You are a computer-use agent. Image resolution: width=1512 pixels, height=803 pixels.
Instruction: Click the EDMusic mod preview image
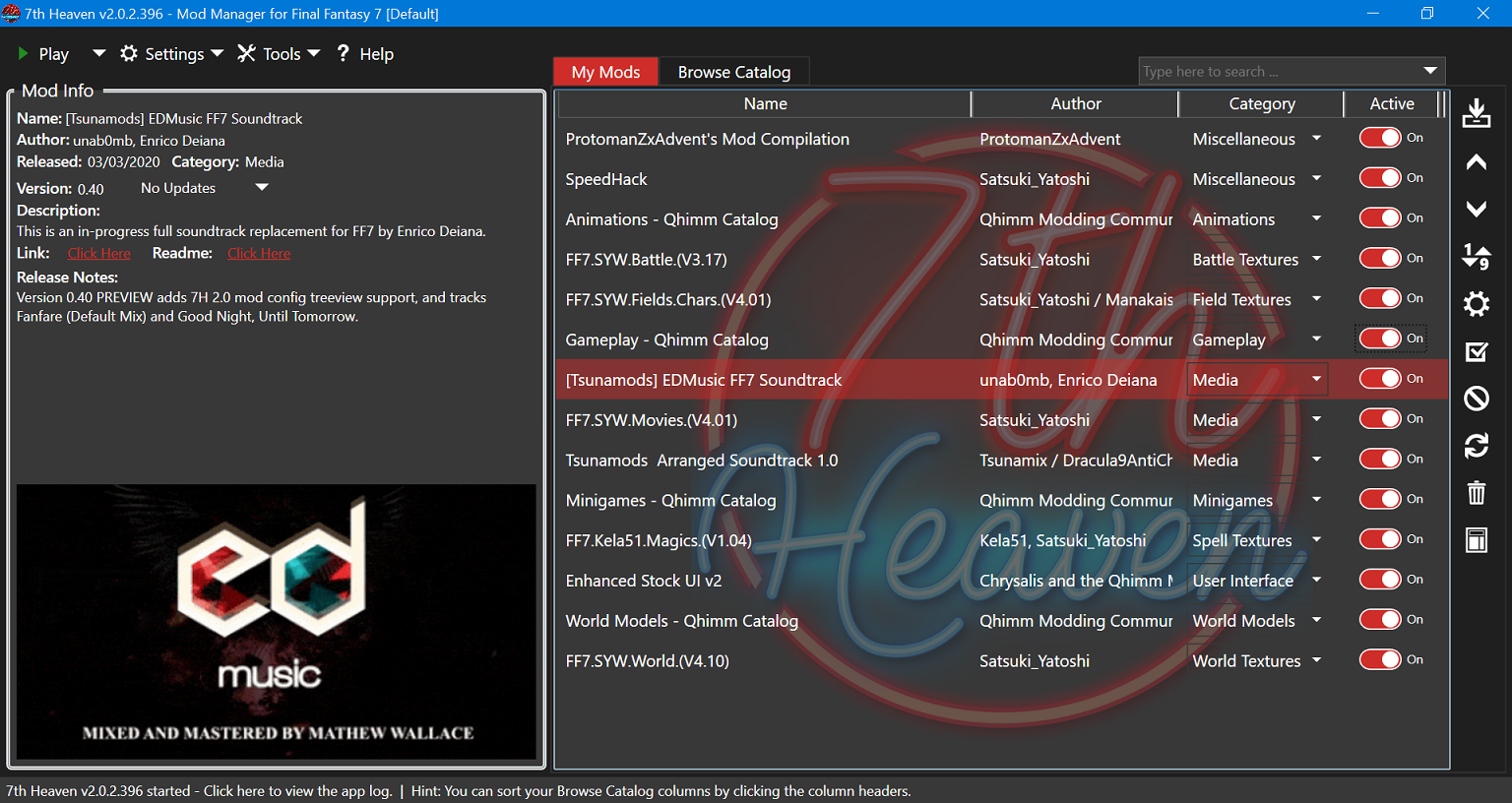click(x=277, y=621)
